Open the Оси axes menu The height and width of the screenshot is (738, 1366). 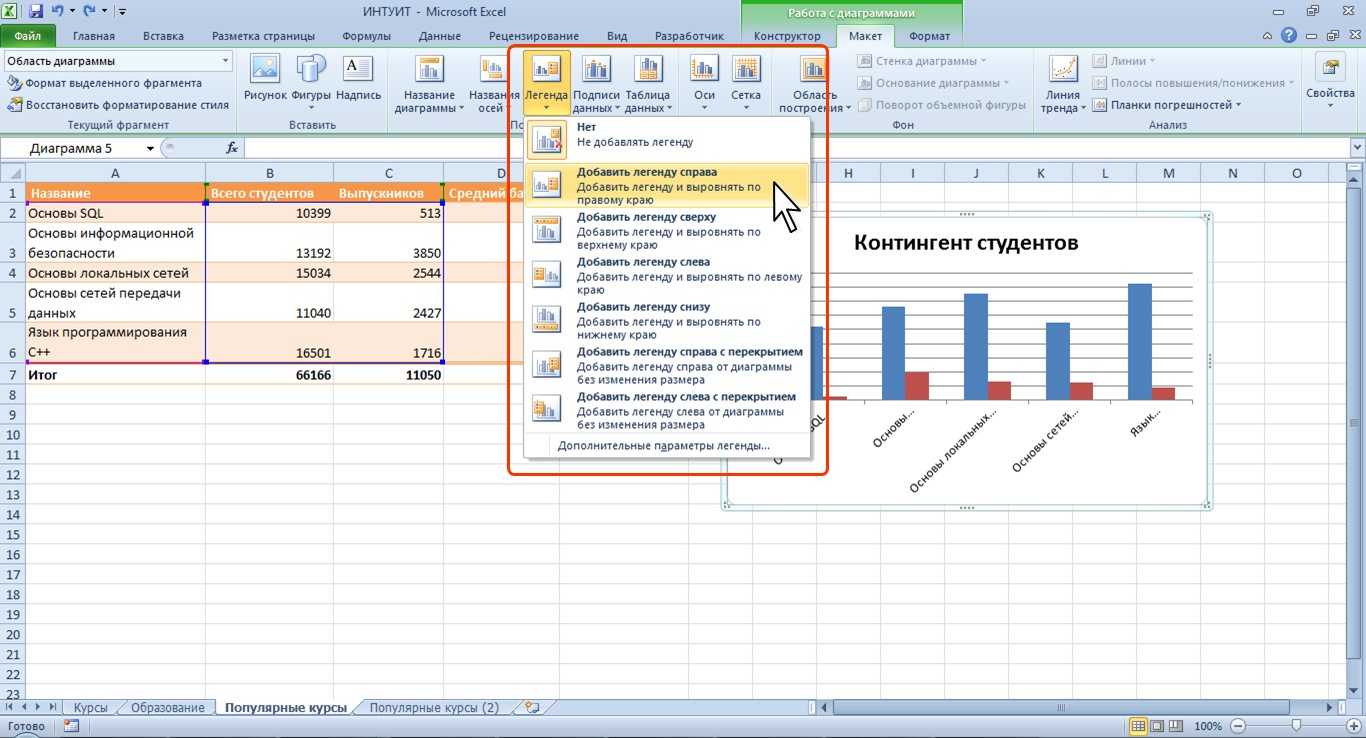click(704, 84)
